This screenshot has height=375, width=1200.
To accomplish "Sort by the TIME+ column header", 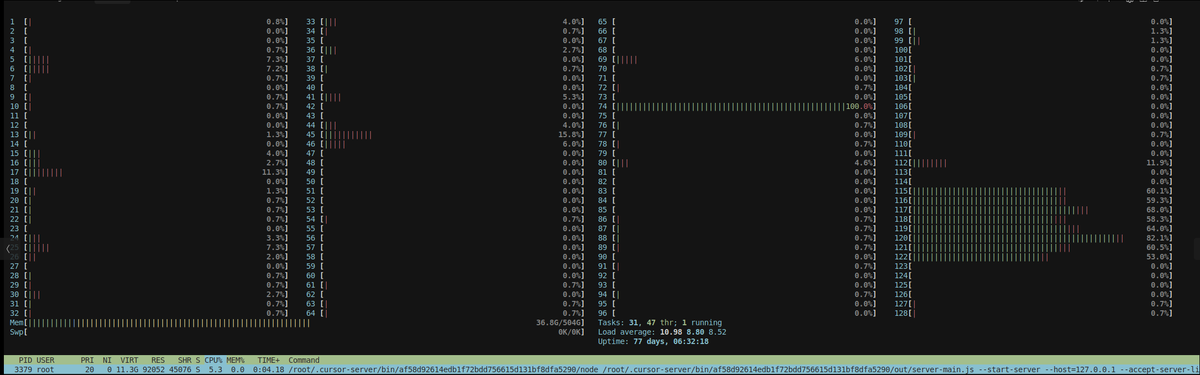I will 270,359.
